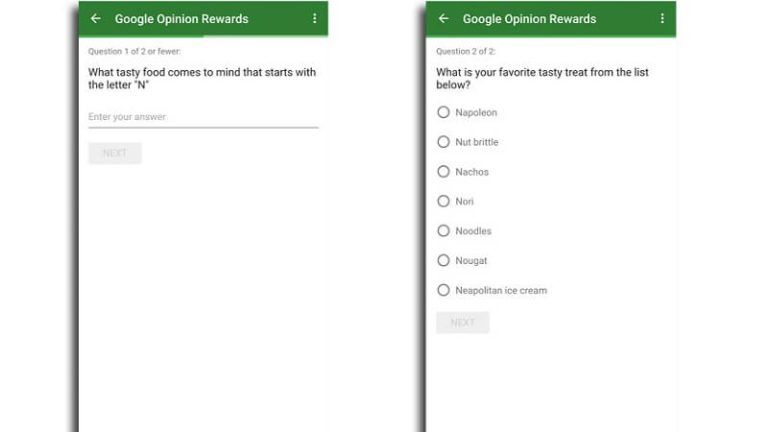
Task: Click the question about letter N food
Action: tap(202, 78)
